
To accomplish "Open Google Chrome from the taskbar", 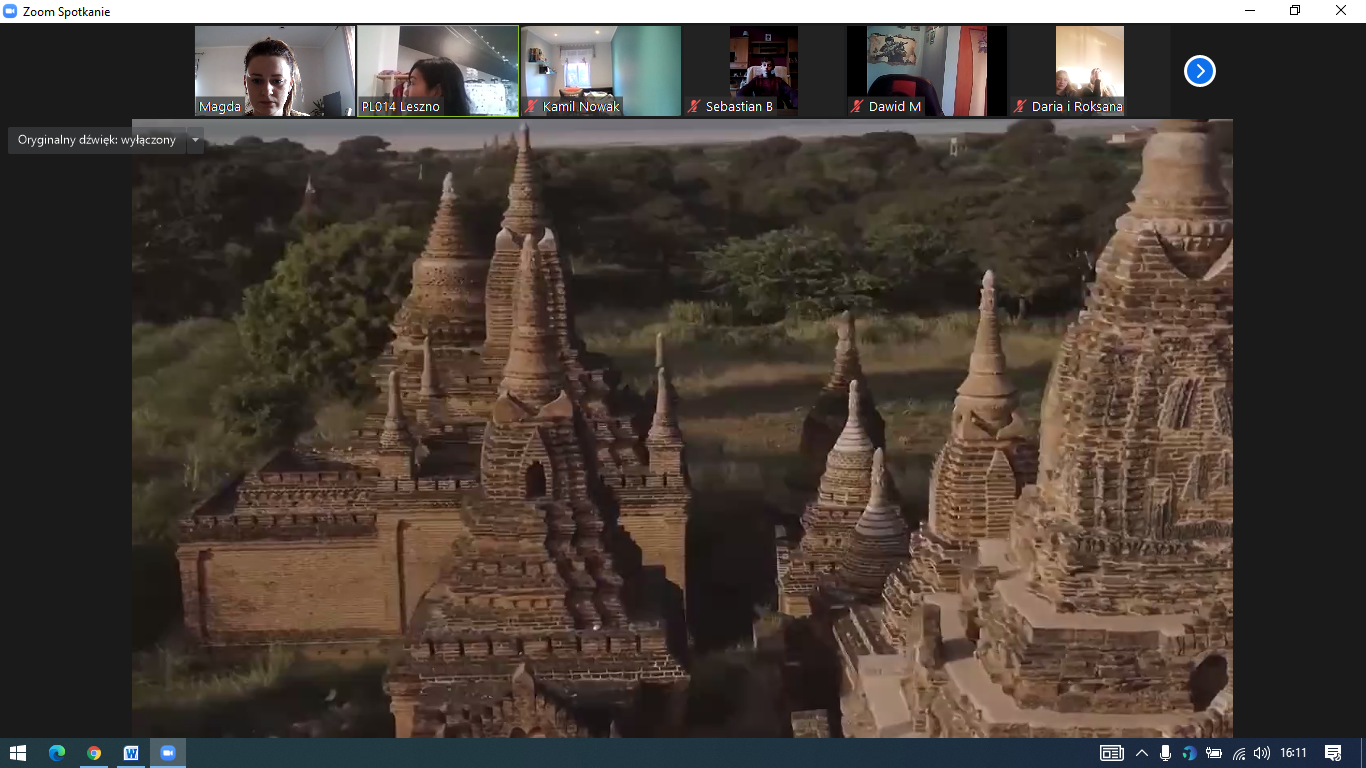I will tap(94, 753).
